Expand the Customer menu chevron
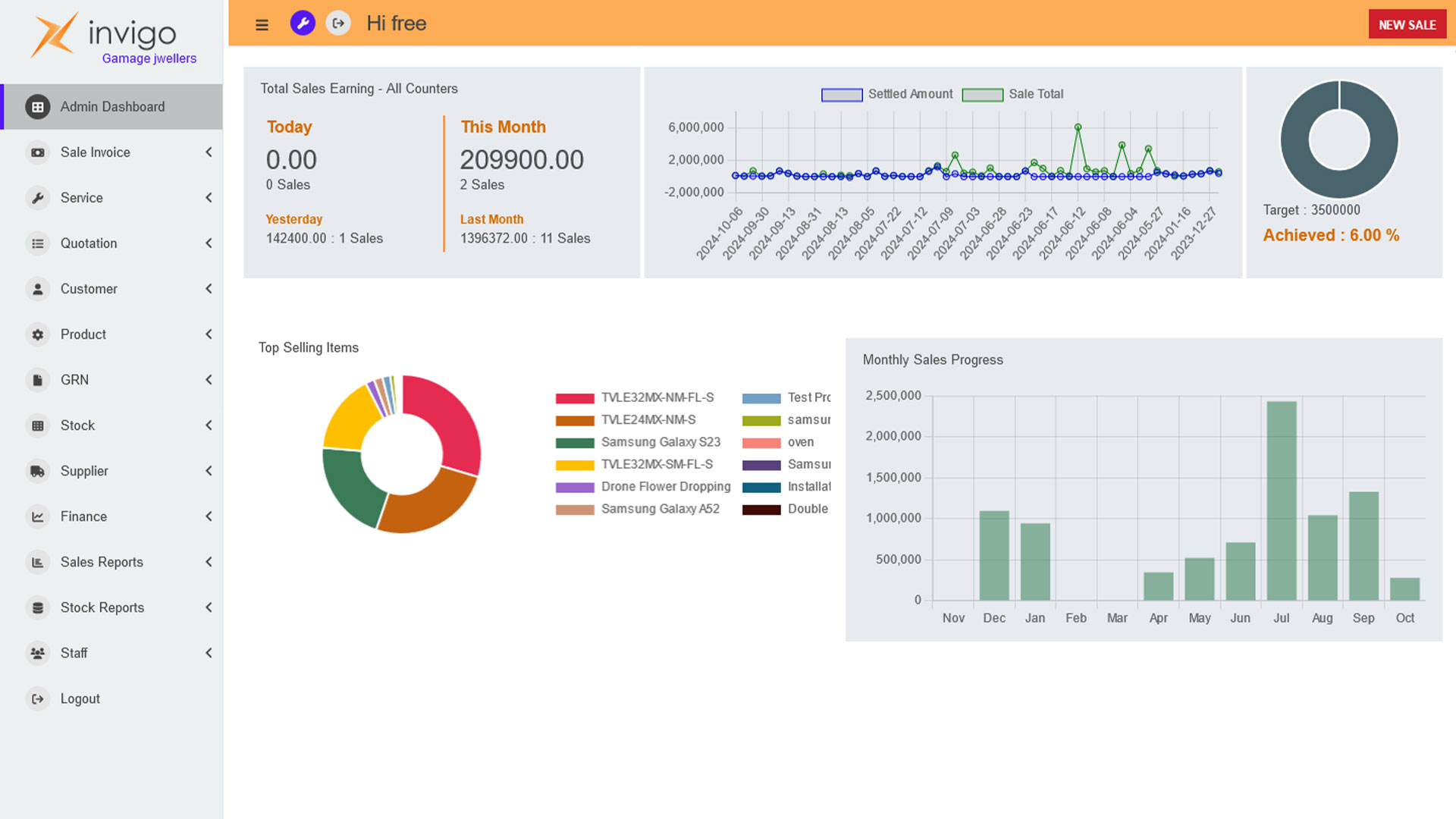The width and height of the screenshot is (1456, 819). 209,289
